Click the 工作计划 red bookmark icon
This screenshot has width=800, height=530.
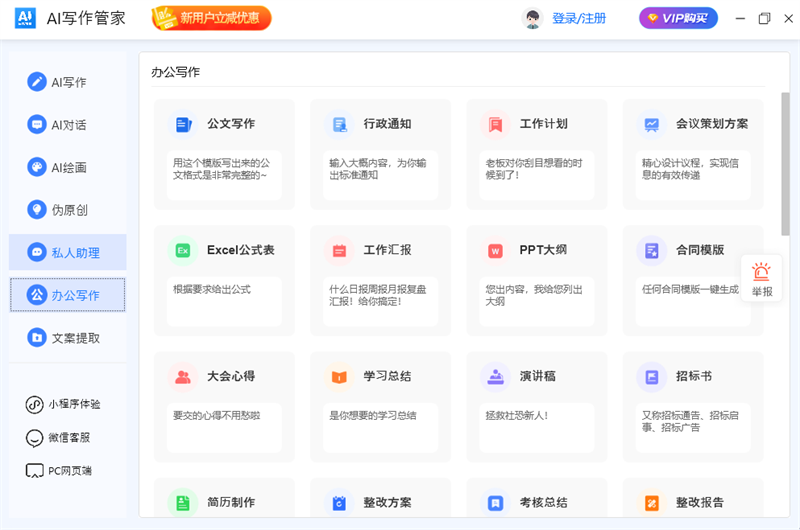pos(495,124)
